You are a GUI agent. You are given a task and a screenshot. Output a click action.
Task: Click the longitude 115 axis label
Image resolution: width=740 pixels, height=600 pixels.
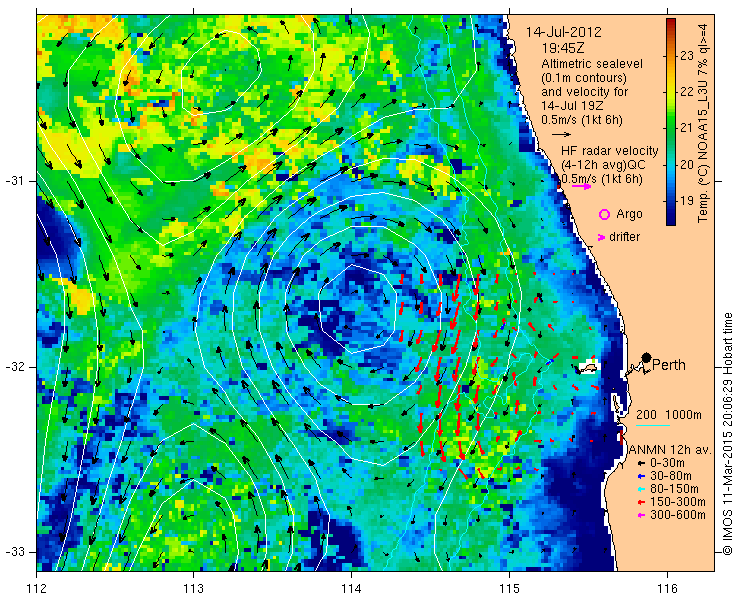tap(509, 589)
